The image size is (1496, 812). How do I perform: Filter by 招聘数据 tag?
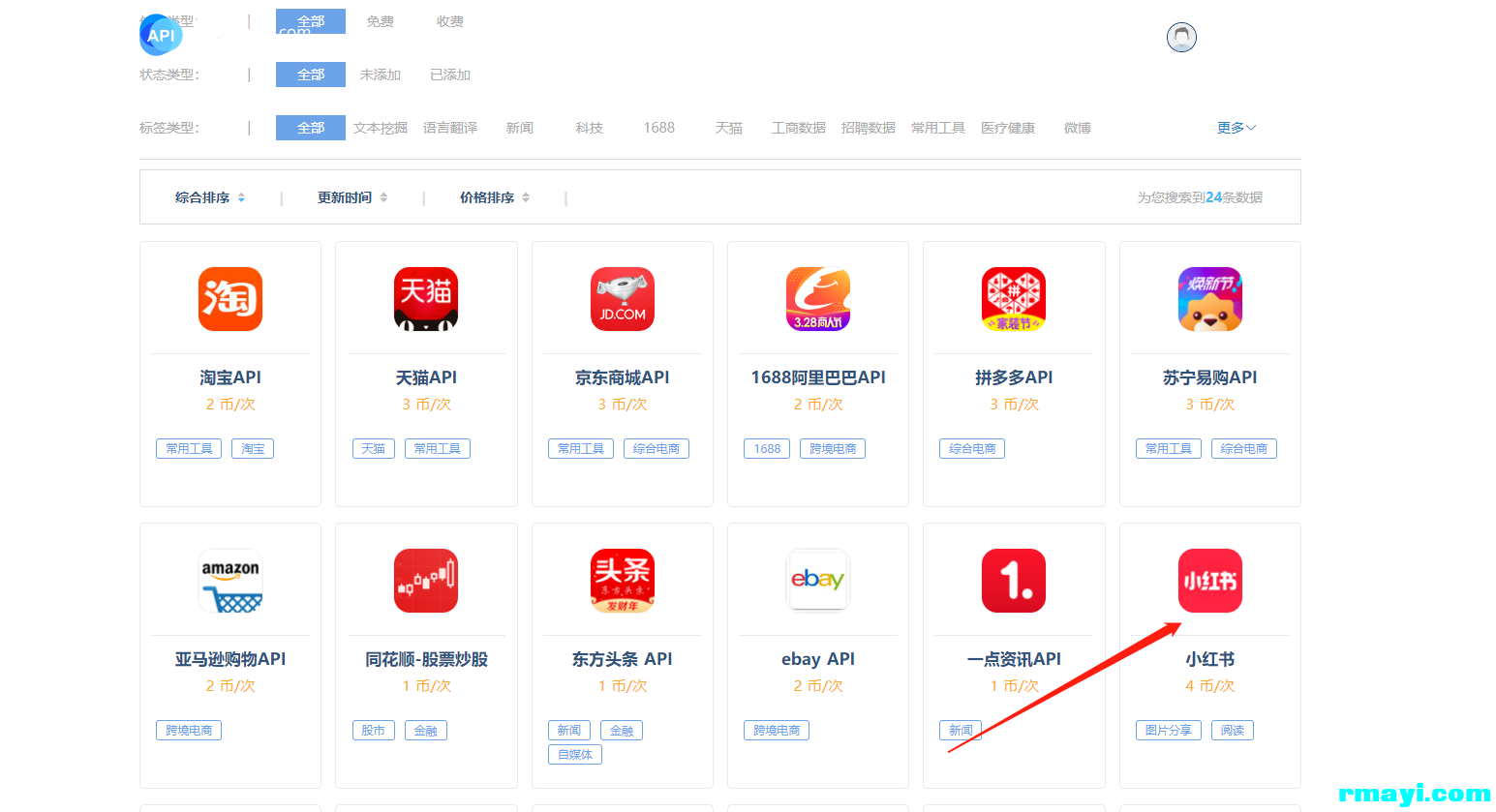click(x=869, y=128)
